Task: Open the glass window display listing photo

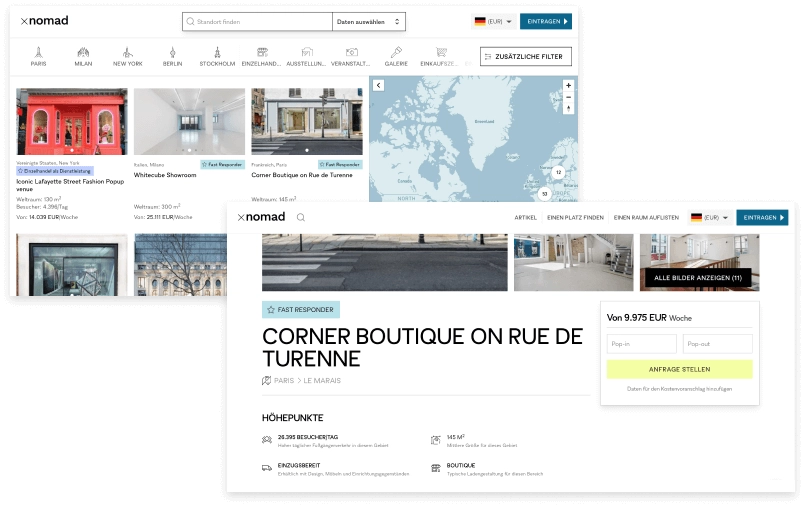Action: [72, 265]
